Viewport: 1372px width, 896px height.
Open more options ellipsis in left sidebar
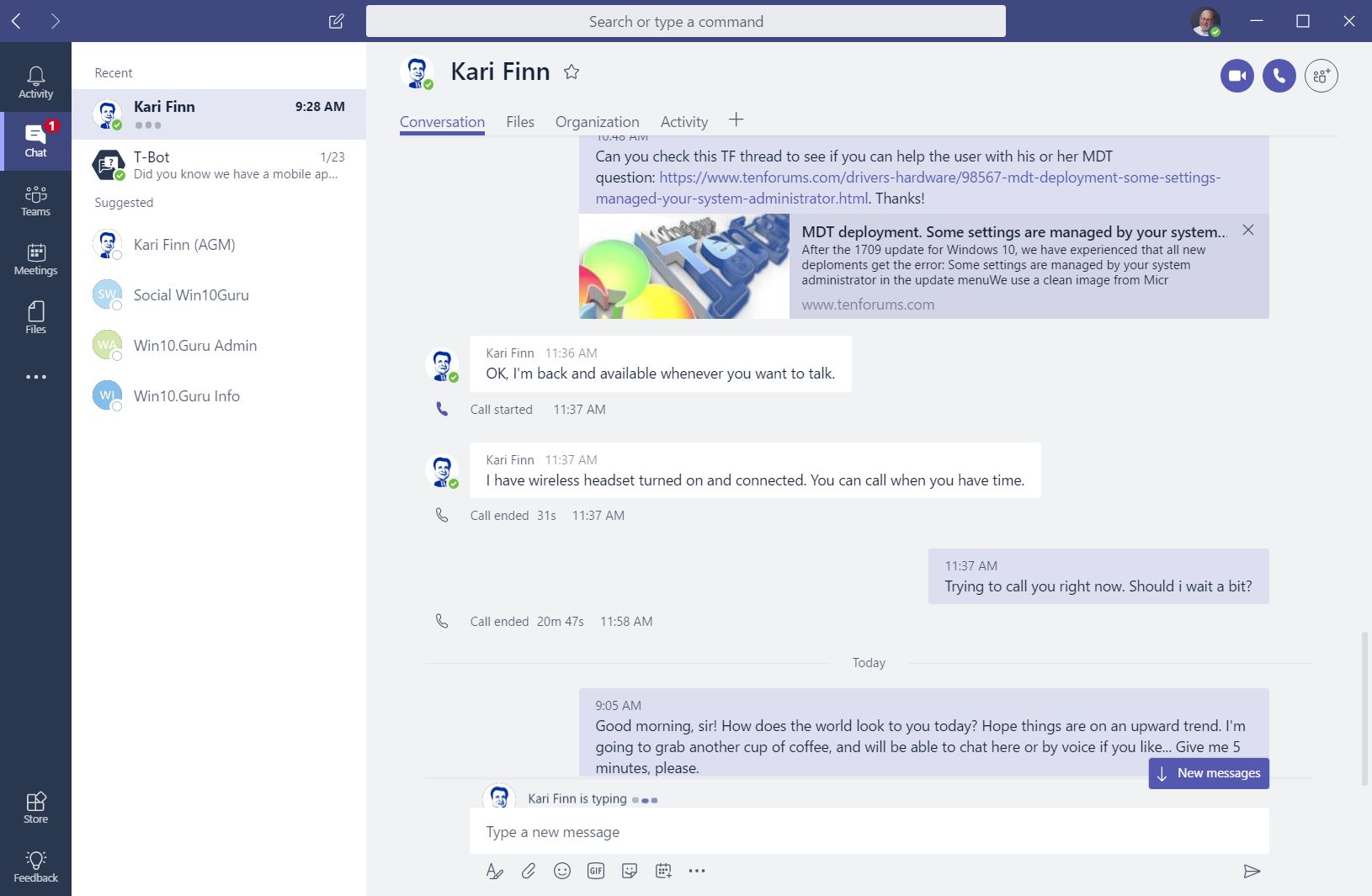click(x=35, y=377)
